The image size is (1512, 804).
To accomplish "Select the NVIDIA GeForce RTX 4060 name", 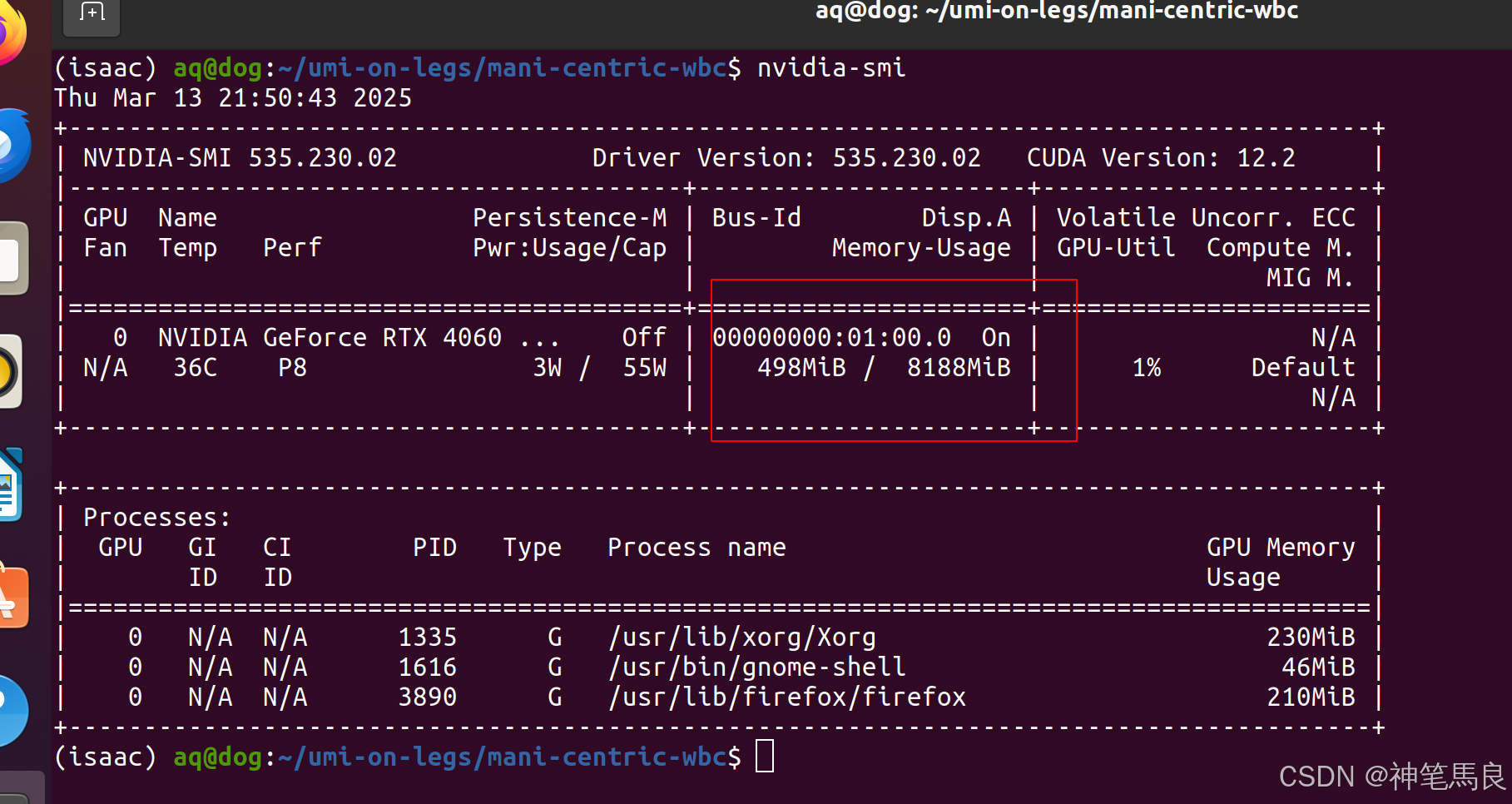I will [x=330, y=338].
